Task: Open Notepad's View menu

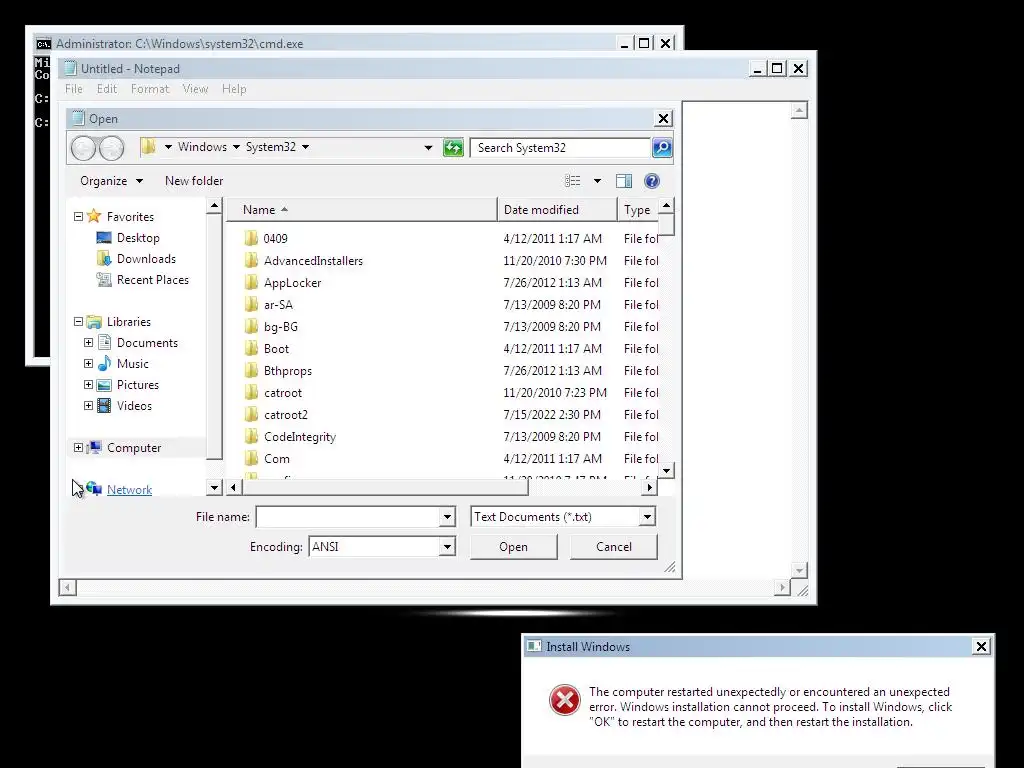Action: pyautogui.click(x=195, y=89)
